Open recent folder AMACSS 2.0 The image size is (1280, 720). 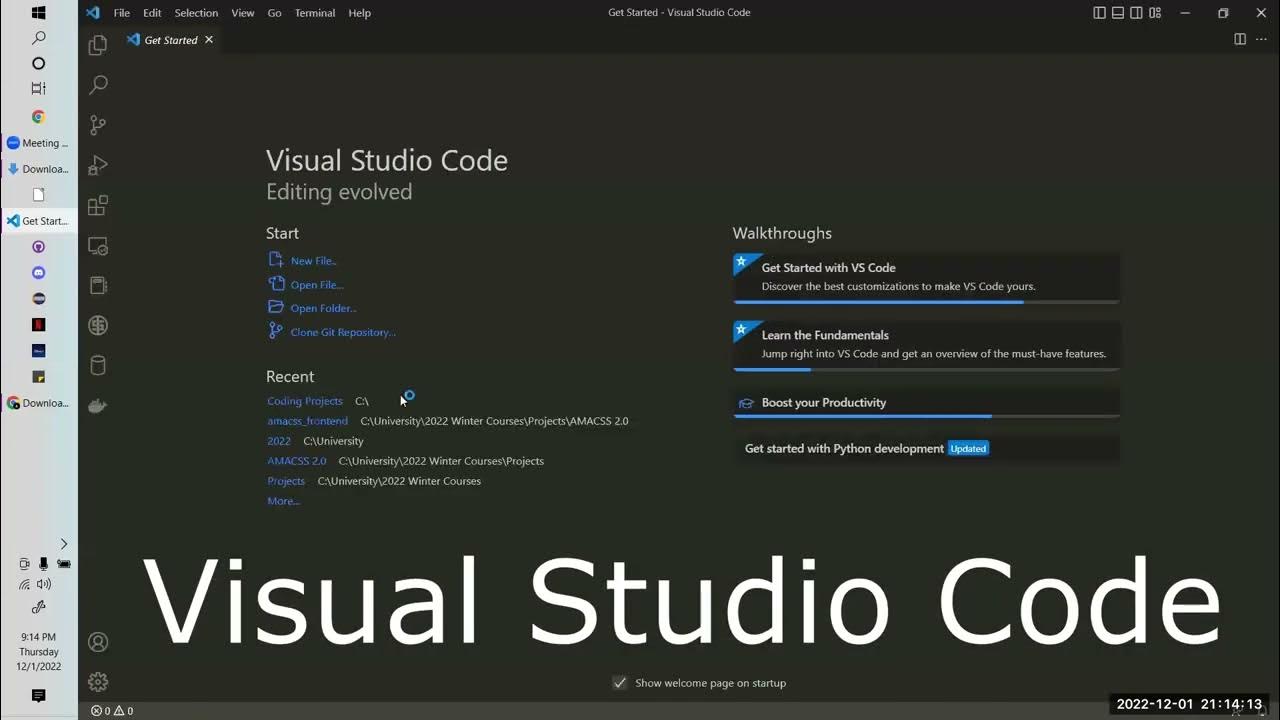point(297,461)
